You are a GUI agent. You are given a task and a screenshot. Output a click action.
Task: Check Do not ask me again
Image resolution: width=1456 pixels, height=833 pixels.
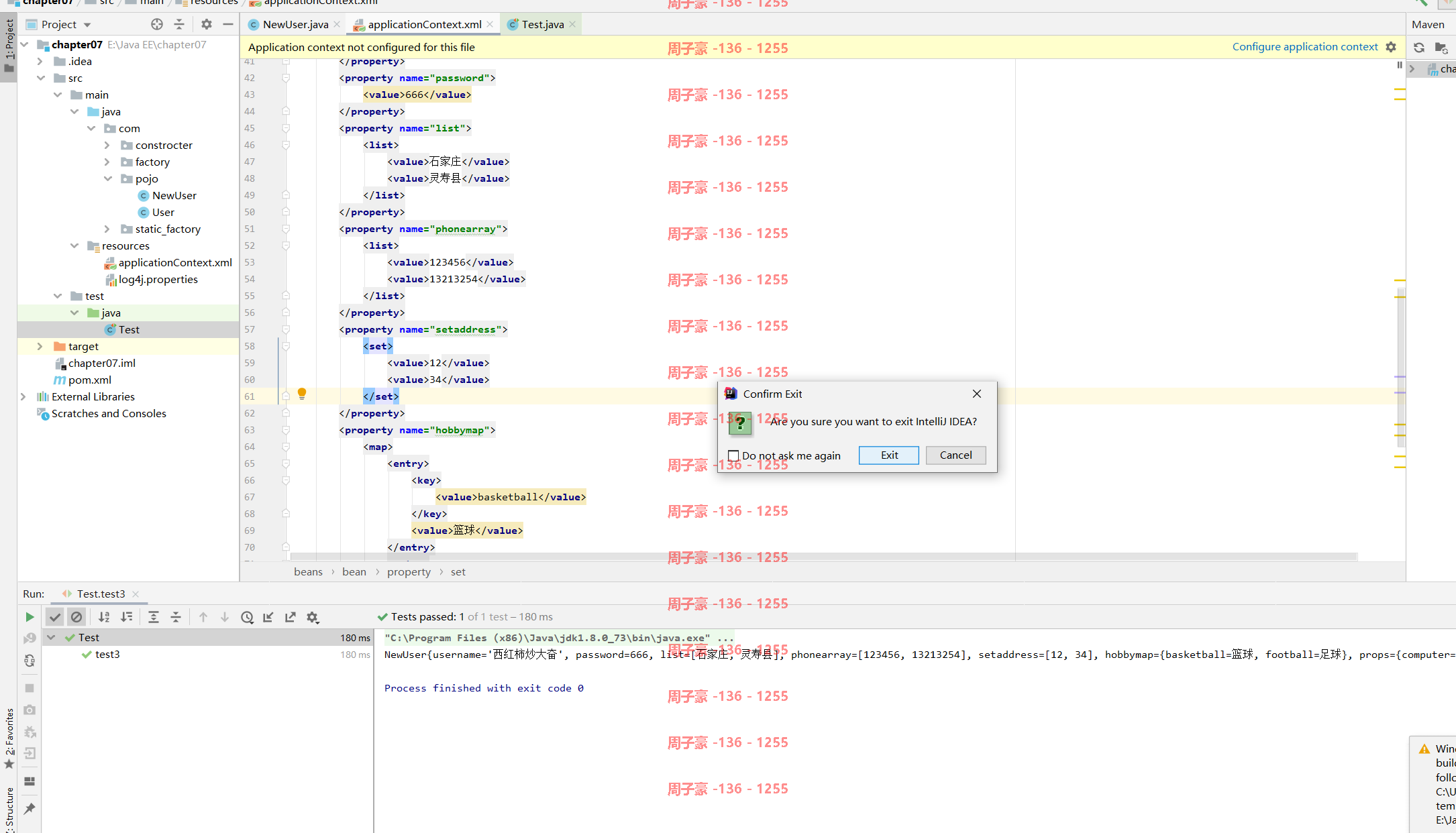coord(733,455)
